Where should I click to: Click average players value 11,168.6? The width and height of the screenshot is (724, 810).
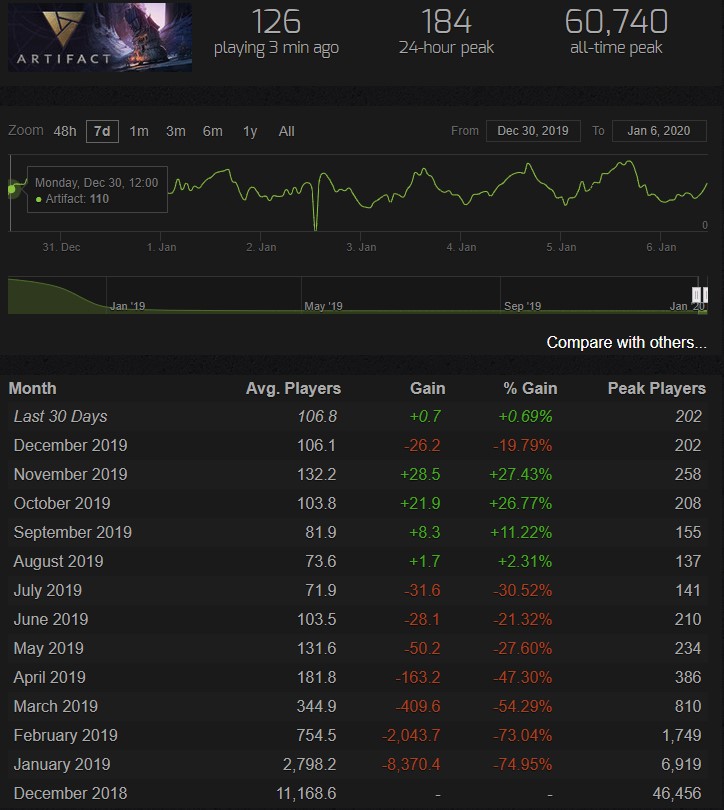point(306,792)
